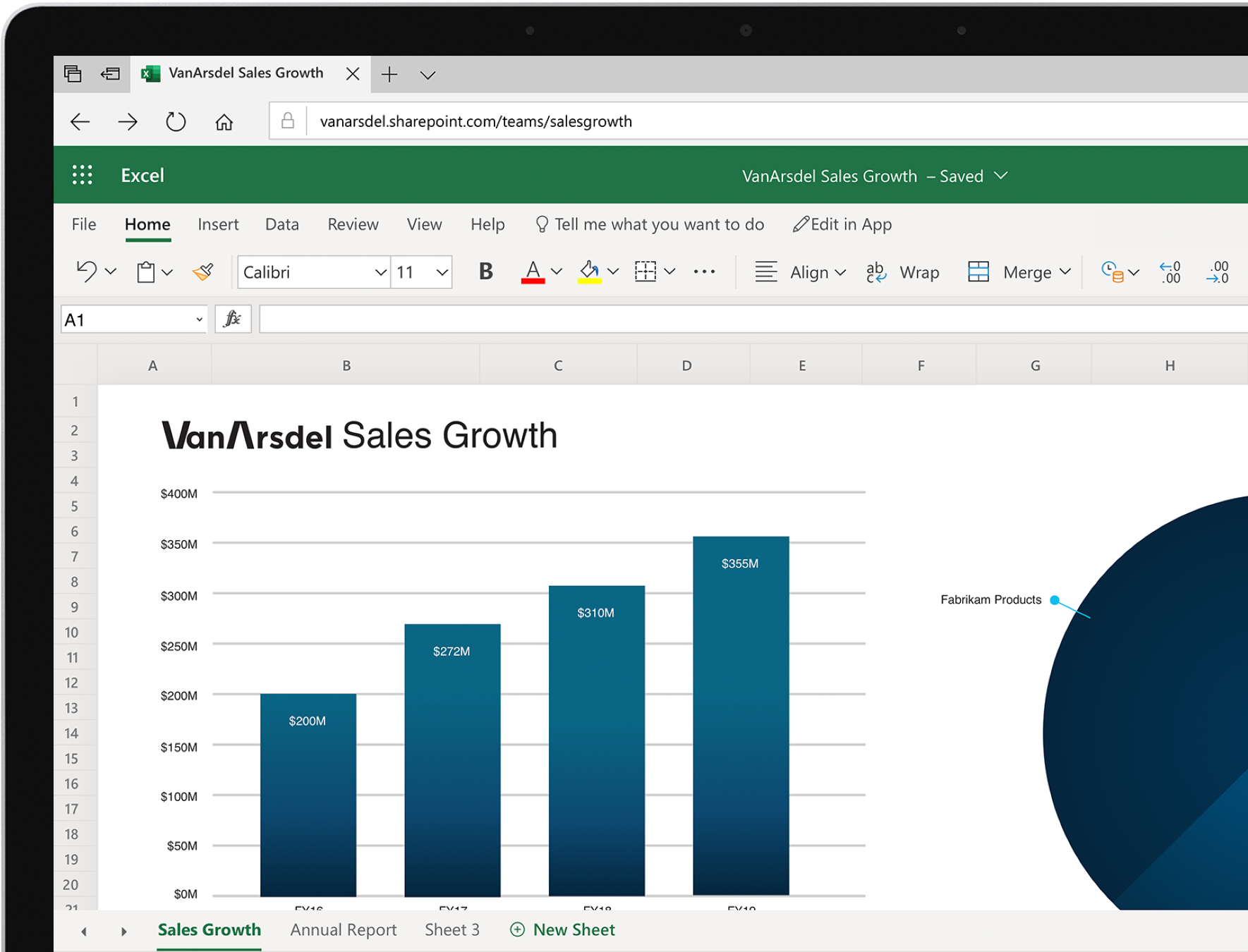Open the Saved status dropdown
The height and width of the screenshot is (952, 1248).
point(1001,176)
